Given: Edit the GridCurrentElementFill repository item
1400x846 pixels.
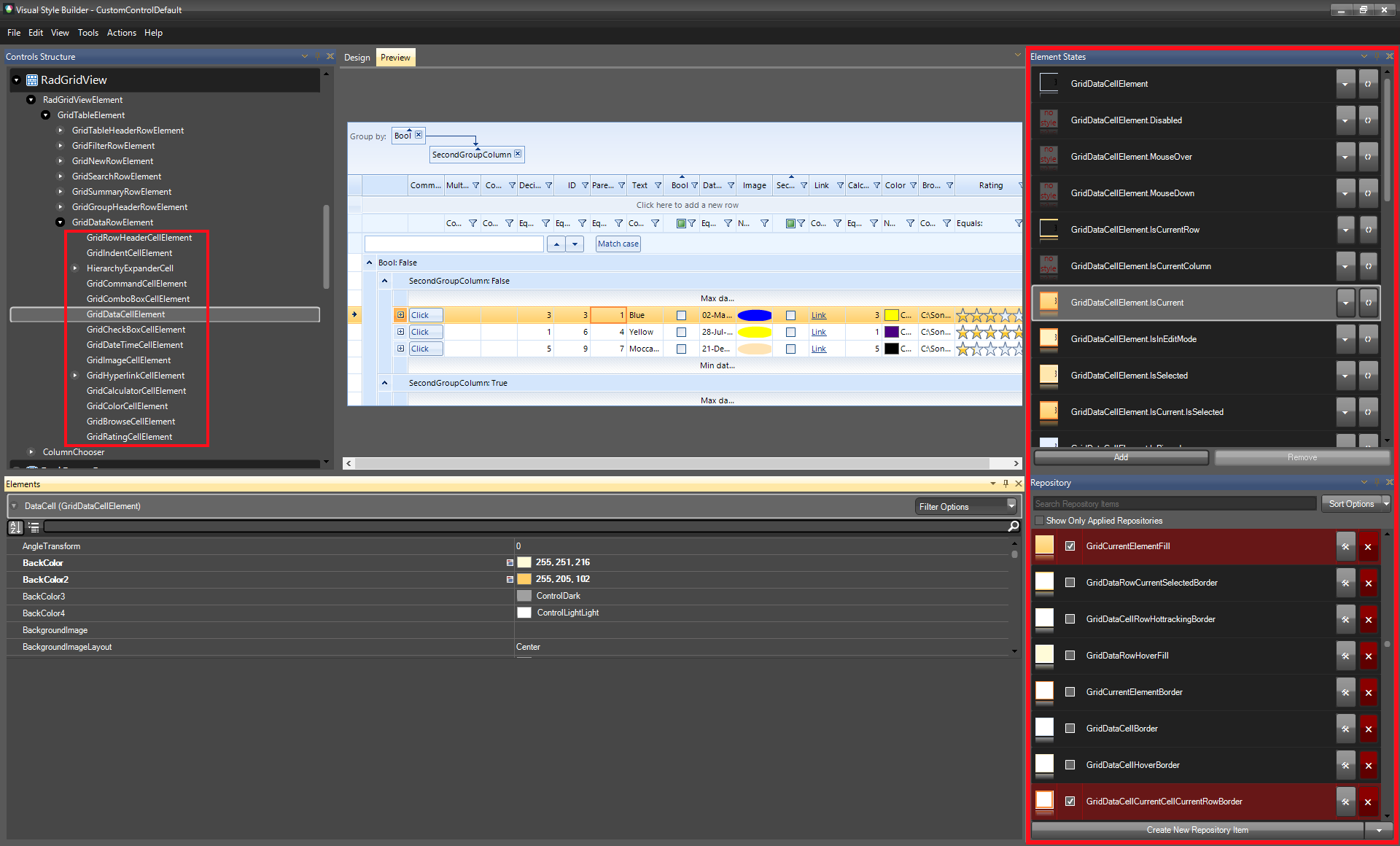Looking at the screenshot, I should (x=1345, y=547).
